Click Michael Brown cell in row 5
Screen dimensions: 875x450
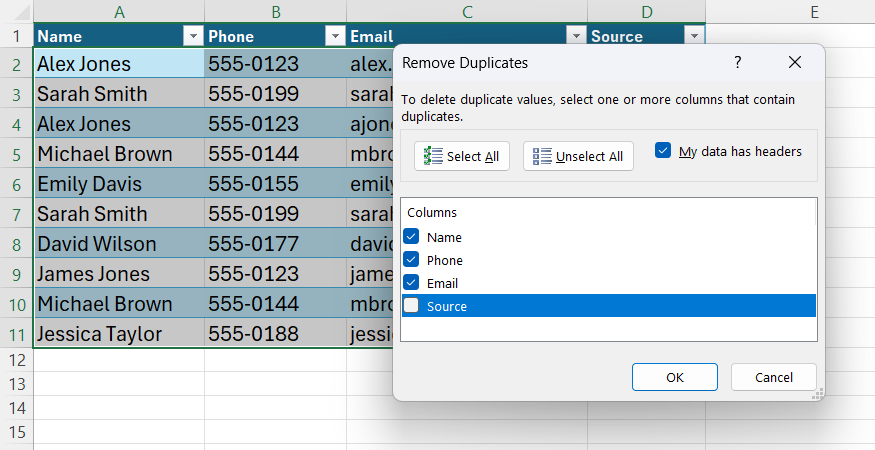point(119,154)
